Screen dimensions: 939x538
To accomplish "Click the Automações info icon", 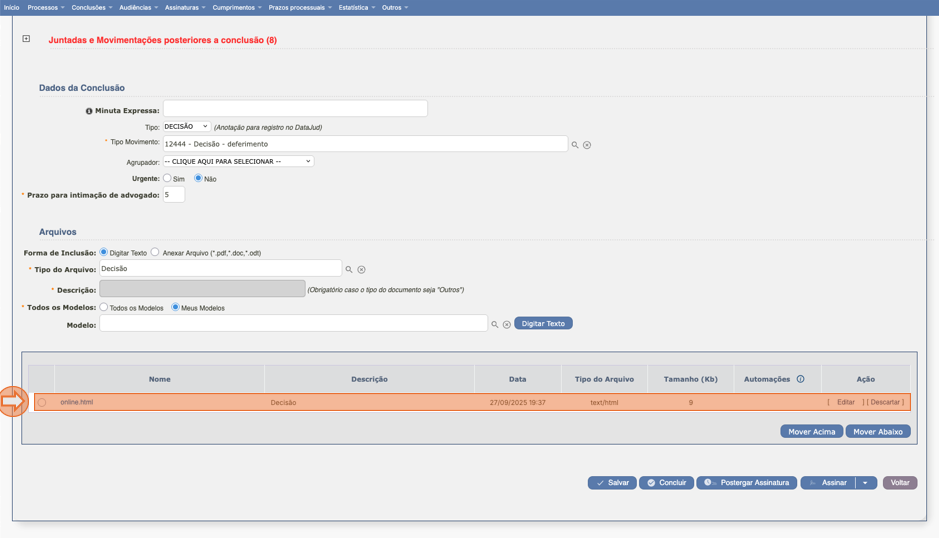I will [800, 379].
